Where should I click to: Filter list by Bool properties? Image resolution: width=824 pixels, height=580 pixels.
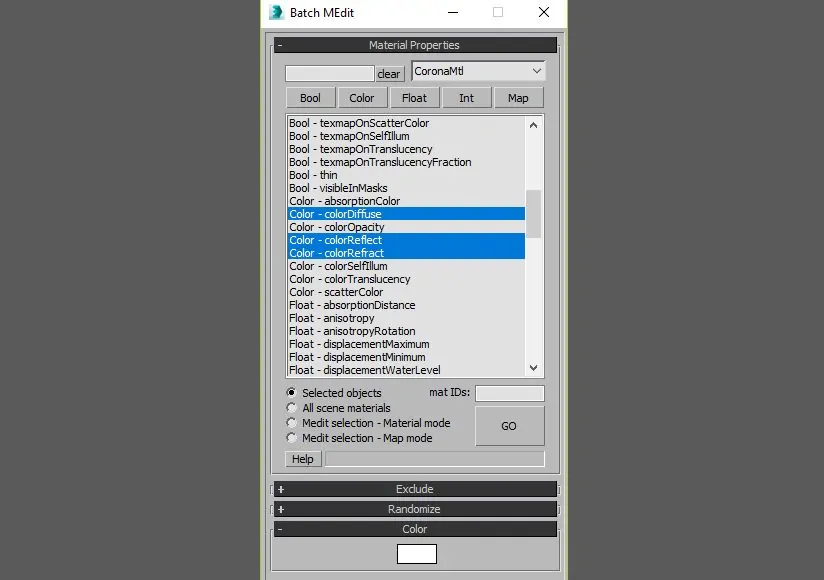(x=310, y=98)
